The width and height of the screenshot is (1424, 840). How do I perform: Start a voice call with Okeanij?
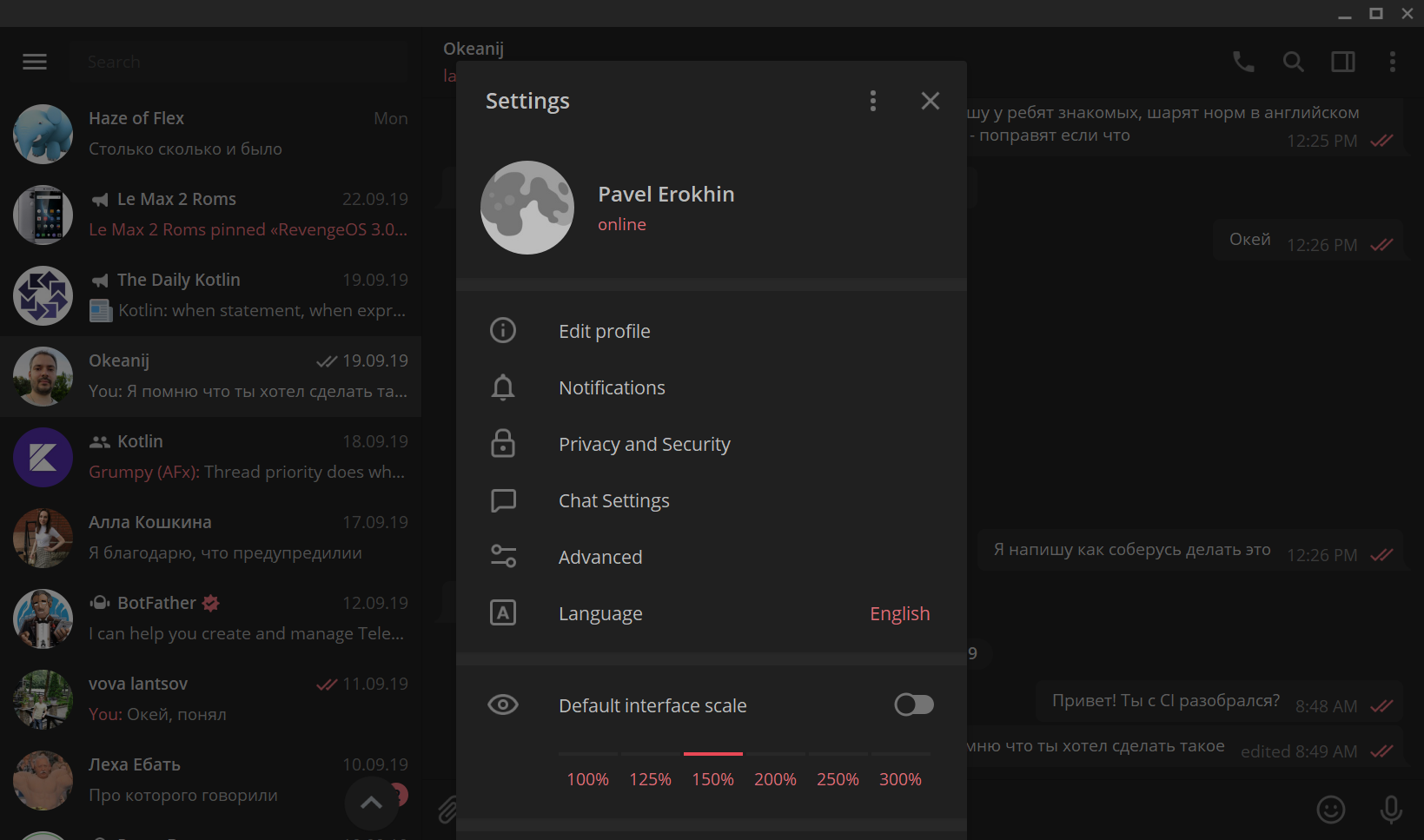[x=1243, y=62]
